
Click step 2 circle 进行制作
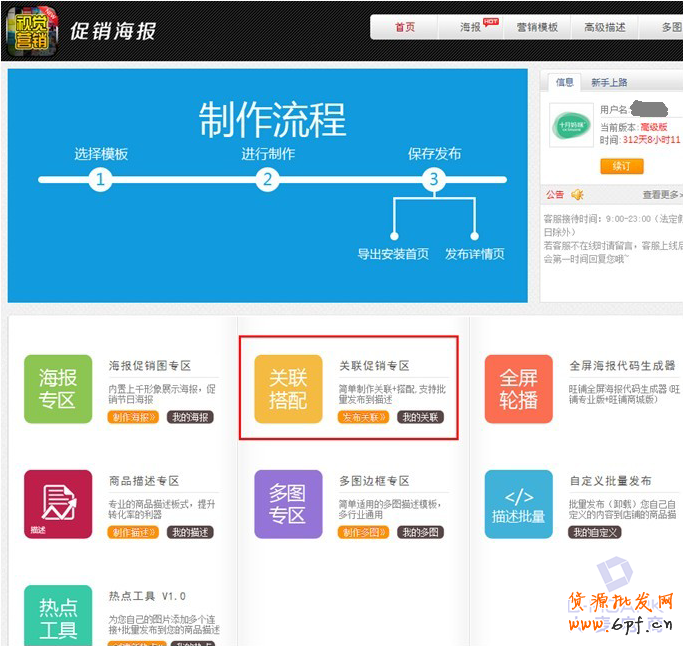[267, 179]
